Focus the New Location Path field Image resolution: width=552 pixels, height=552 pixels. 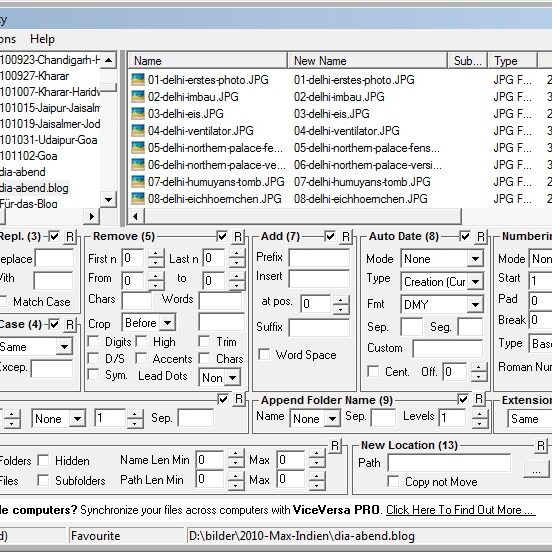coord(449,463)
